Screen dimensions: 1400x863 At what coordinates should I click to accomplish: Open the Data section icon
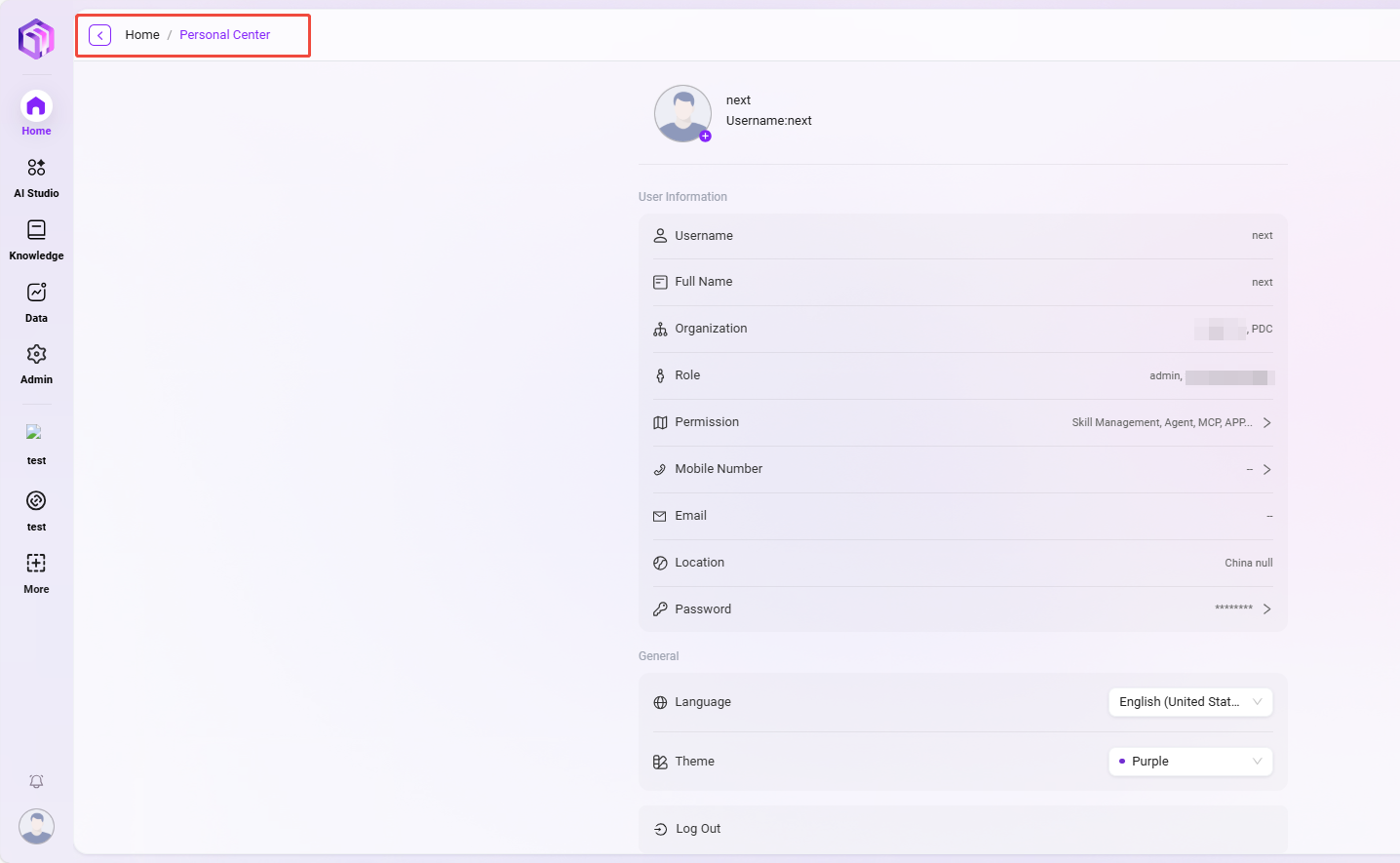click(x=36, y=293)
